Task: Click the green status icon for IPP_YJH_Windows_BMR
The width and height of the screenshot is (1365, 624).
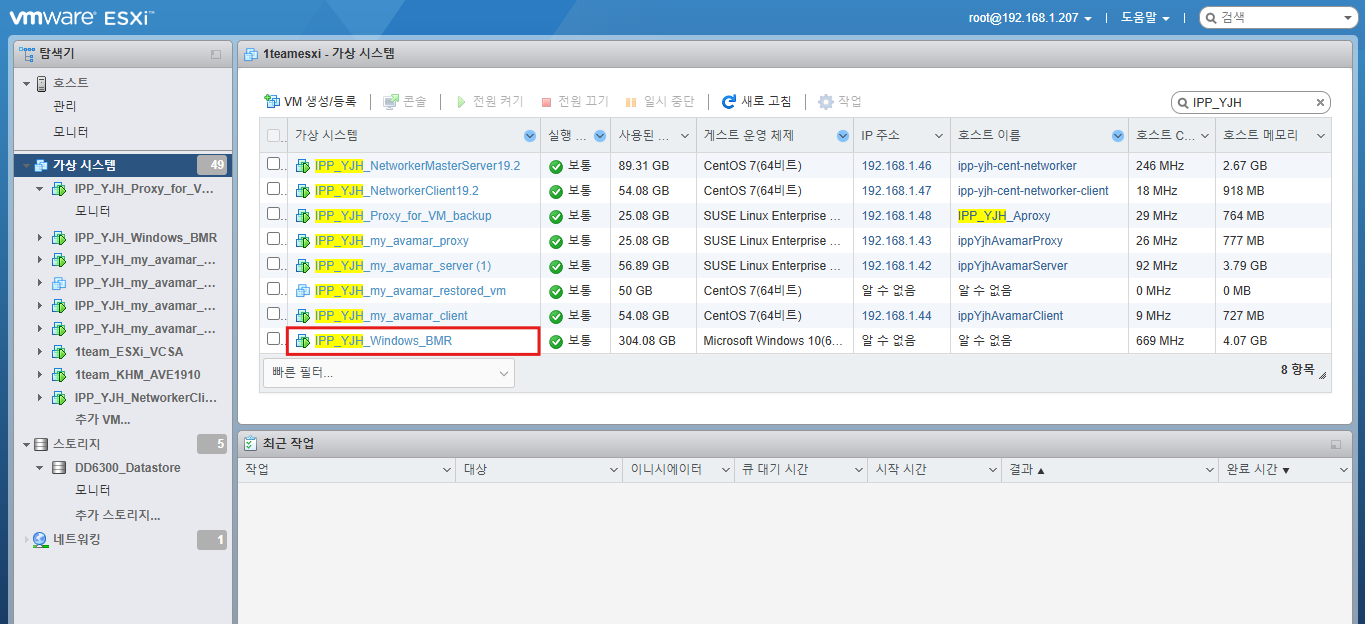Action: (x=556, y=341)
